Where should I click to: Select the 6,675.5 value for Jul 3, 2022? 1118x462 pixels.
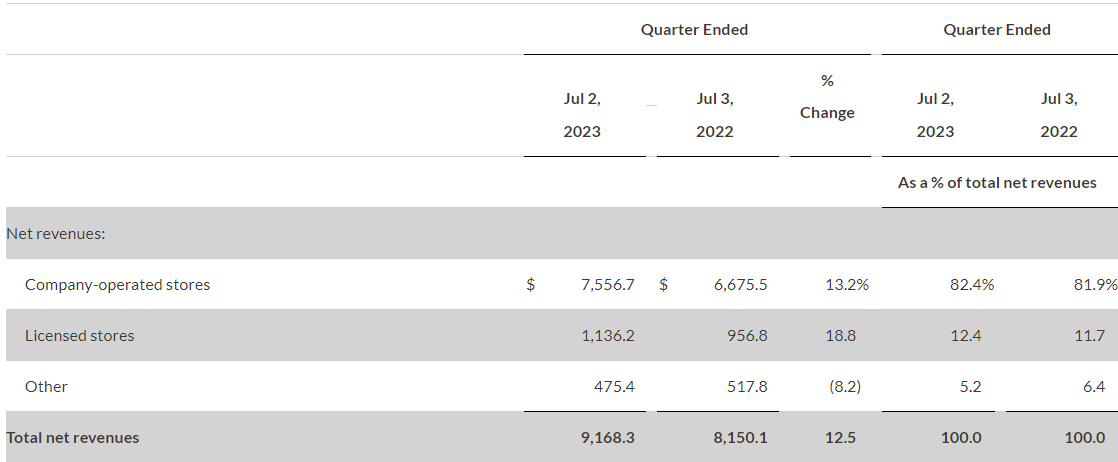coord(741,284)
